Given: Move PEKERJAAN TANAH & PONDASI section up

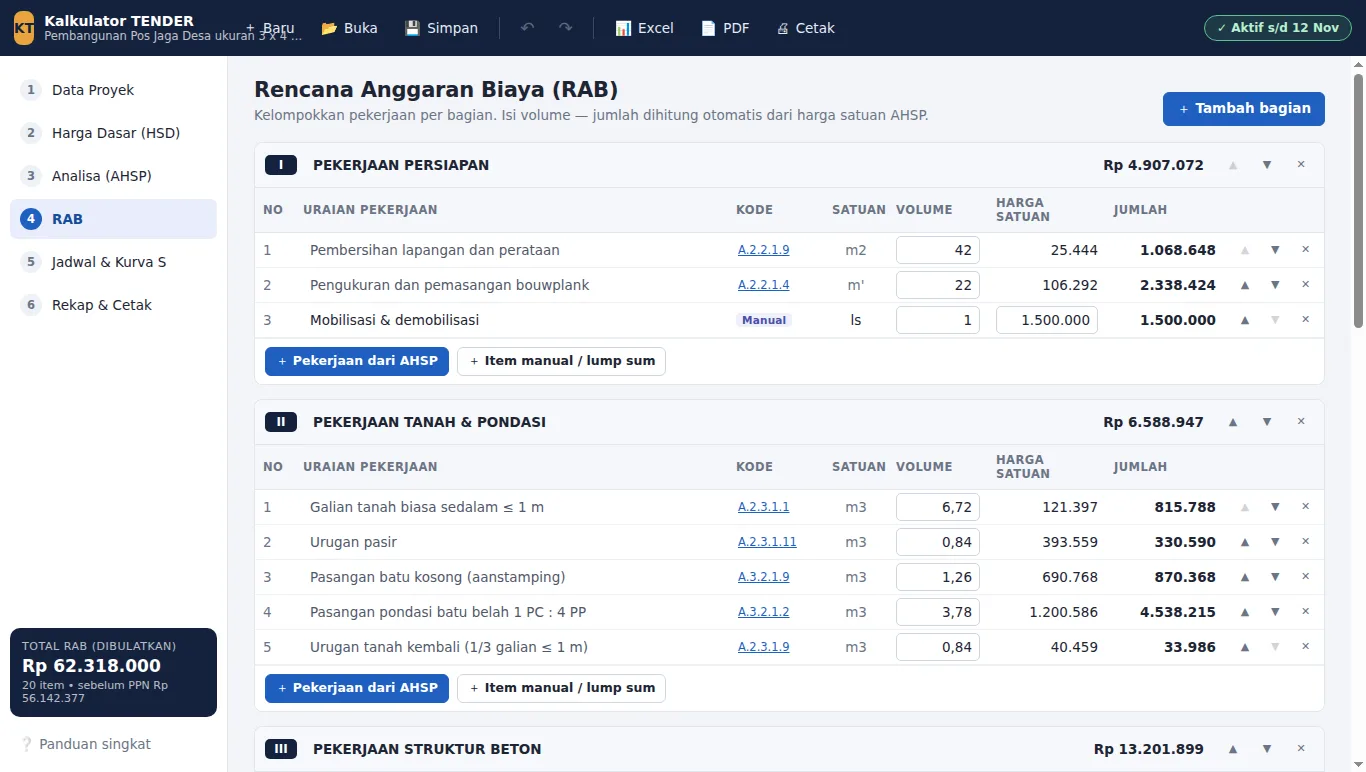Looking at the screenshot, I should 1233,422.
